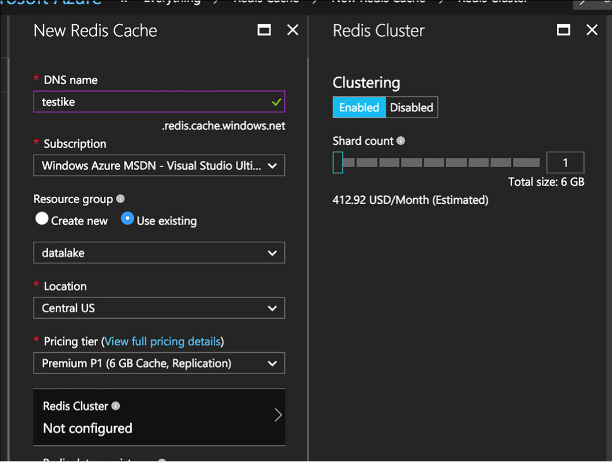
Task: Maximize the New Redis Cache blade
Action: point(264,30)
